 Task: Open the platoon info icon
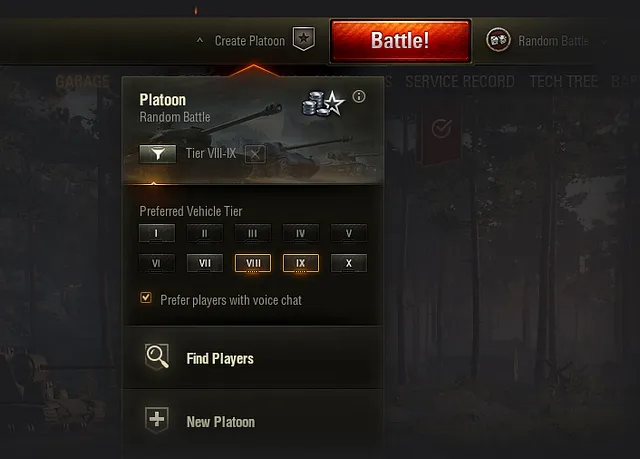coord(359,97)
